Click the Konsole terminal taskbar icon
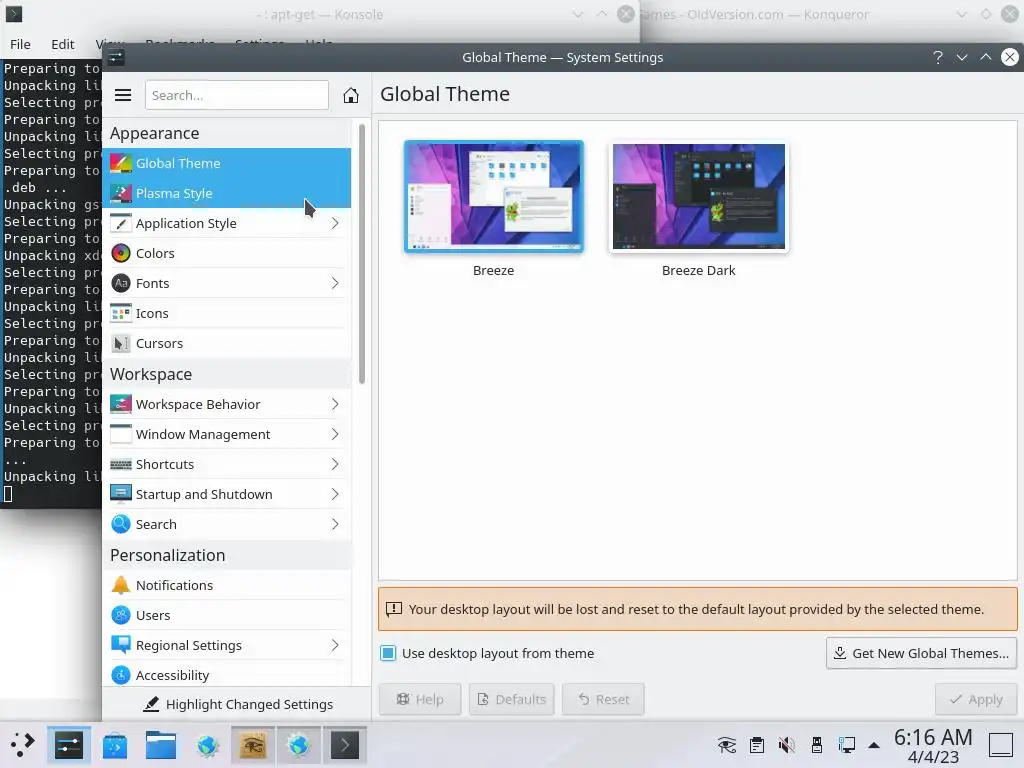The height and width of the screenshot is (768, 1024). [x=345, y=744]
